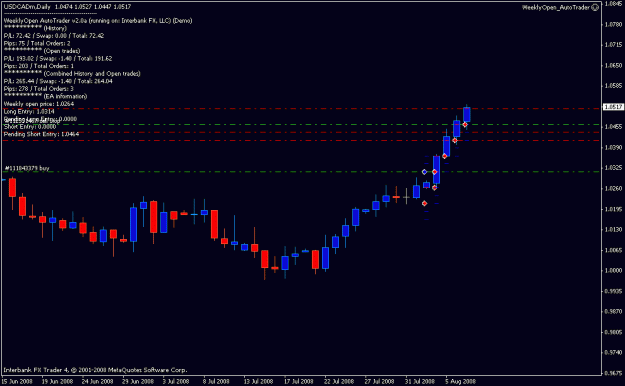Click the 13 Jul 2008 date label
Viewport: 625px width, 386px height.
258,382
